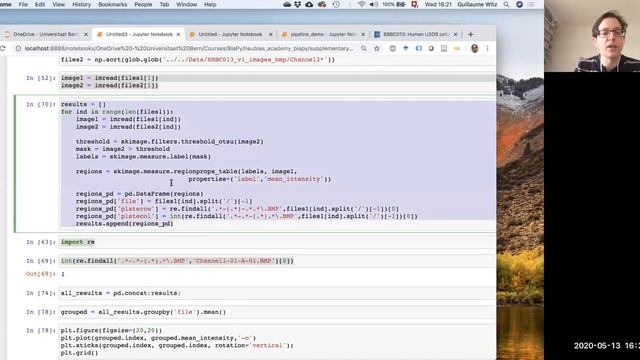
Task: Click the files2 = np.sort code line
Action: [198, 60]
